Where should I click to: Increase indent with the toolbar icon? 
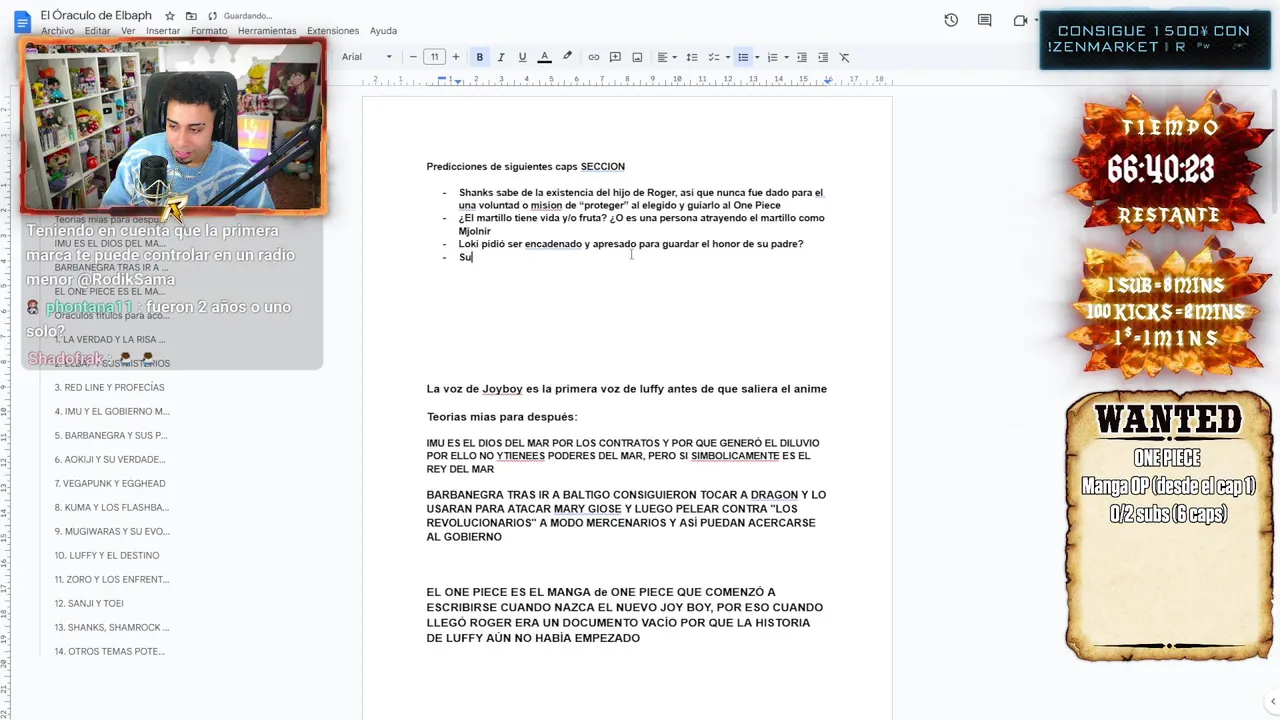pyautogui.click(x=823, y=57)
